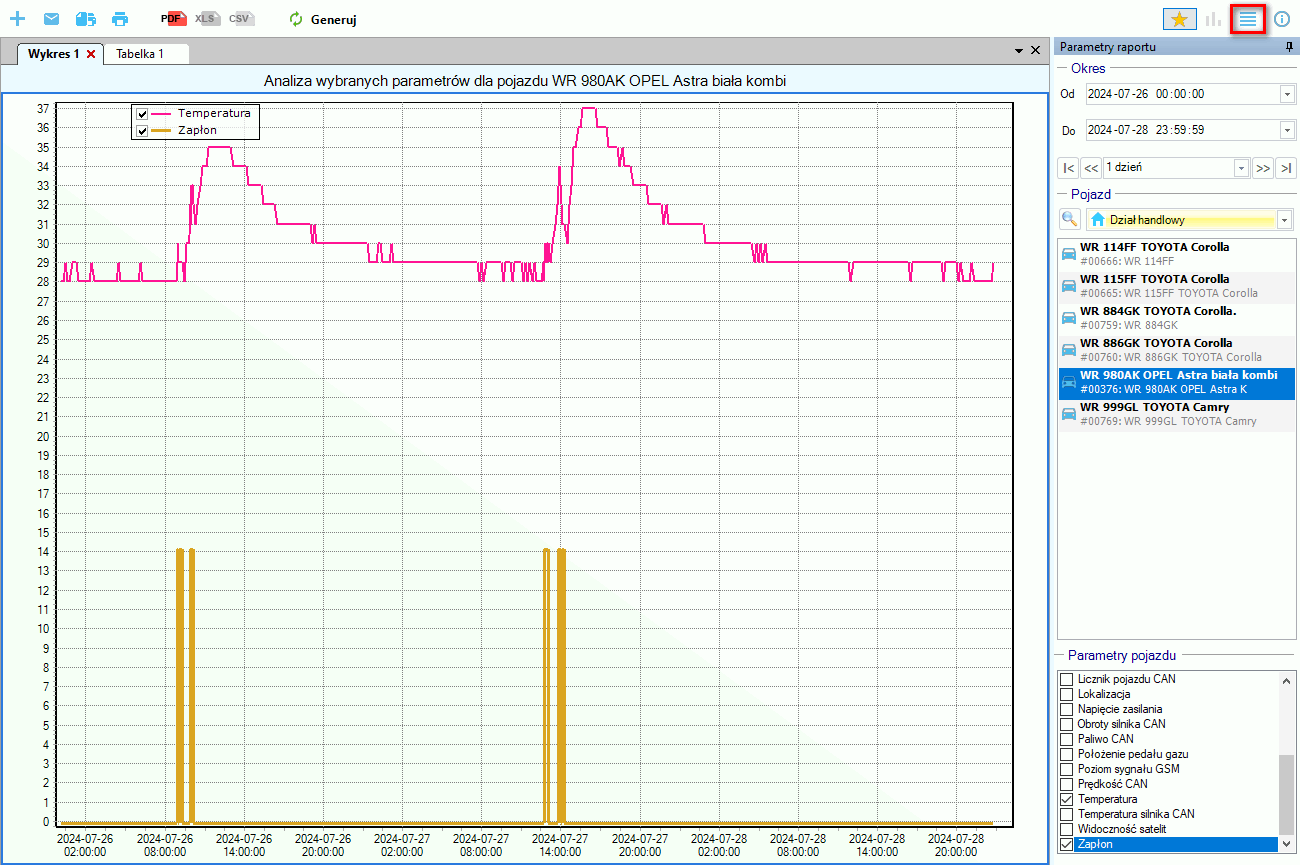Toggle Zapłon series in chart legend
1300x865 pixels.
point(142,131)
